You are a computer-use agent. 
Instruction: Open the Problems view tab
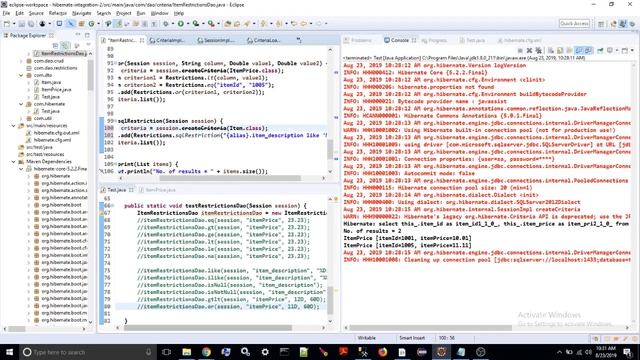coord(358,40)
